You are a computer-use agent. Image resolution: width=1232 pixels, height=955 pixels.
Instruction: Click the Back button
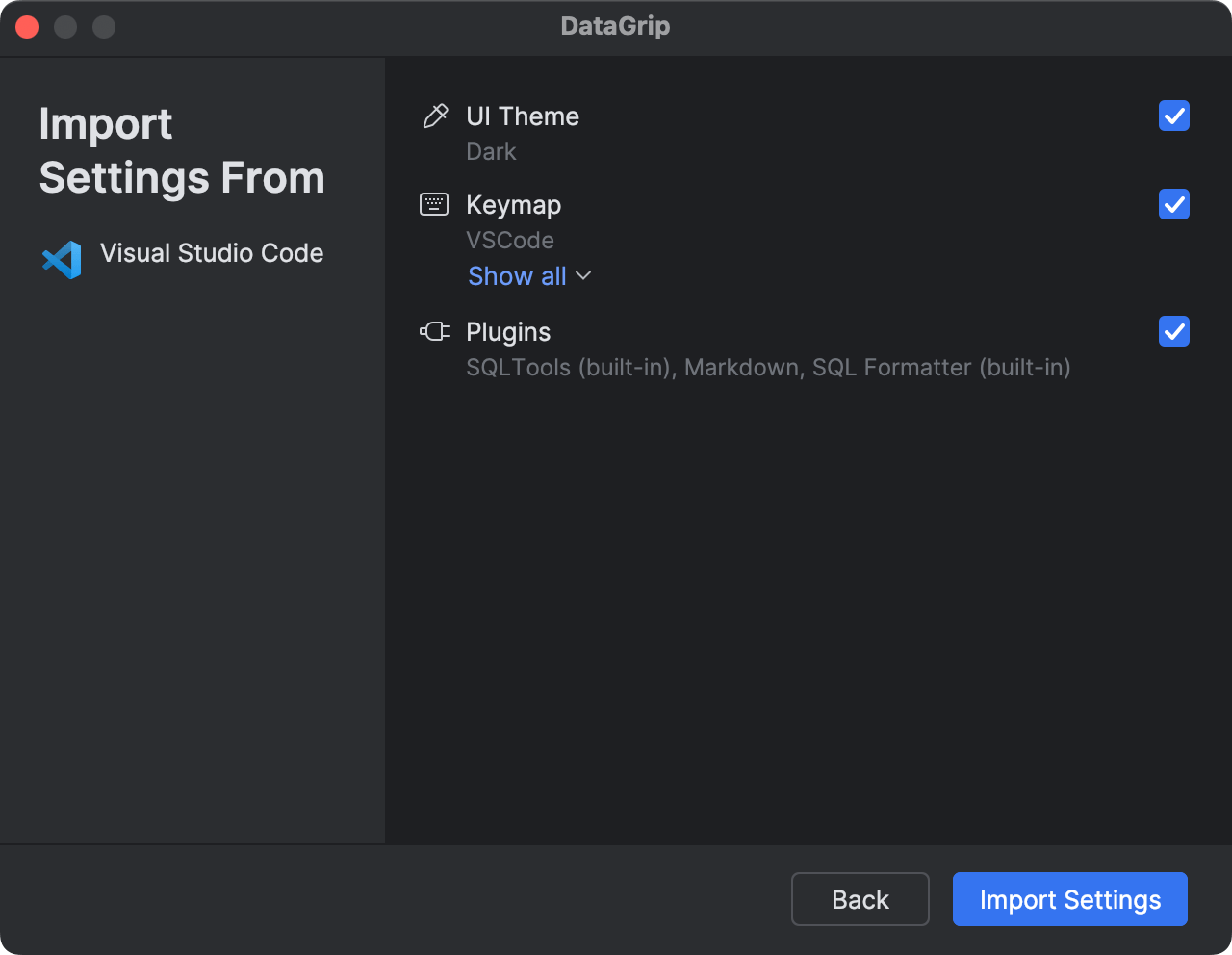tap(860, 899)
